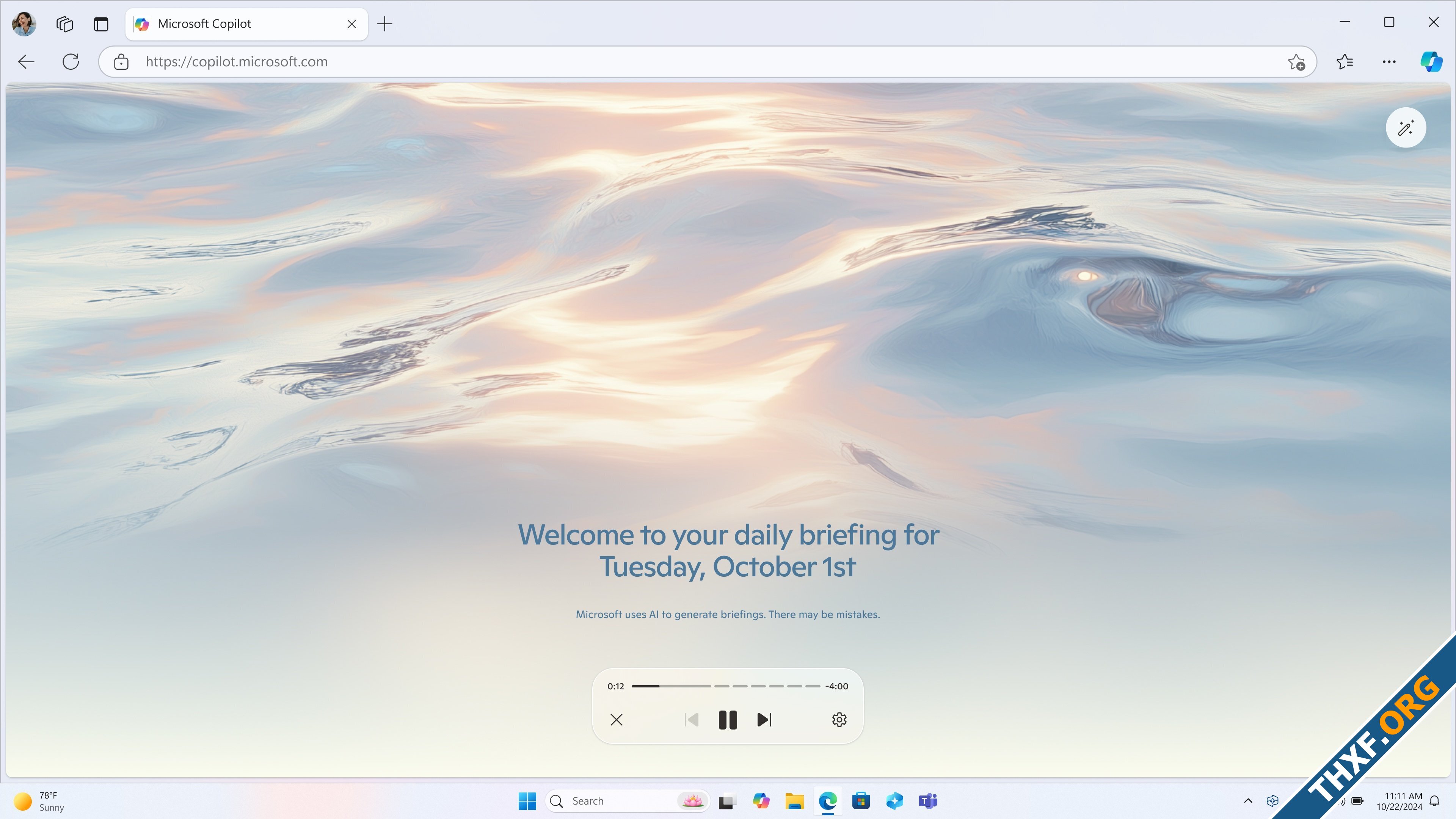Refresh the current page
1456x819 pixels.
[x=71, y=61]
